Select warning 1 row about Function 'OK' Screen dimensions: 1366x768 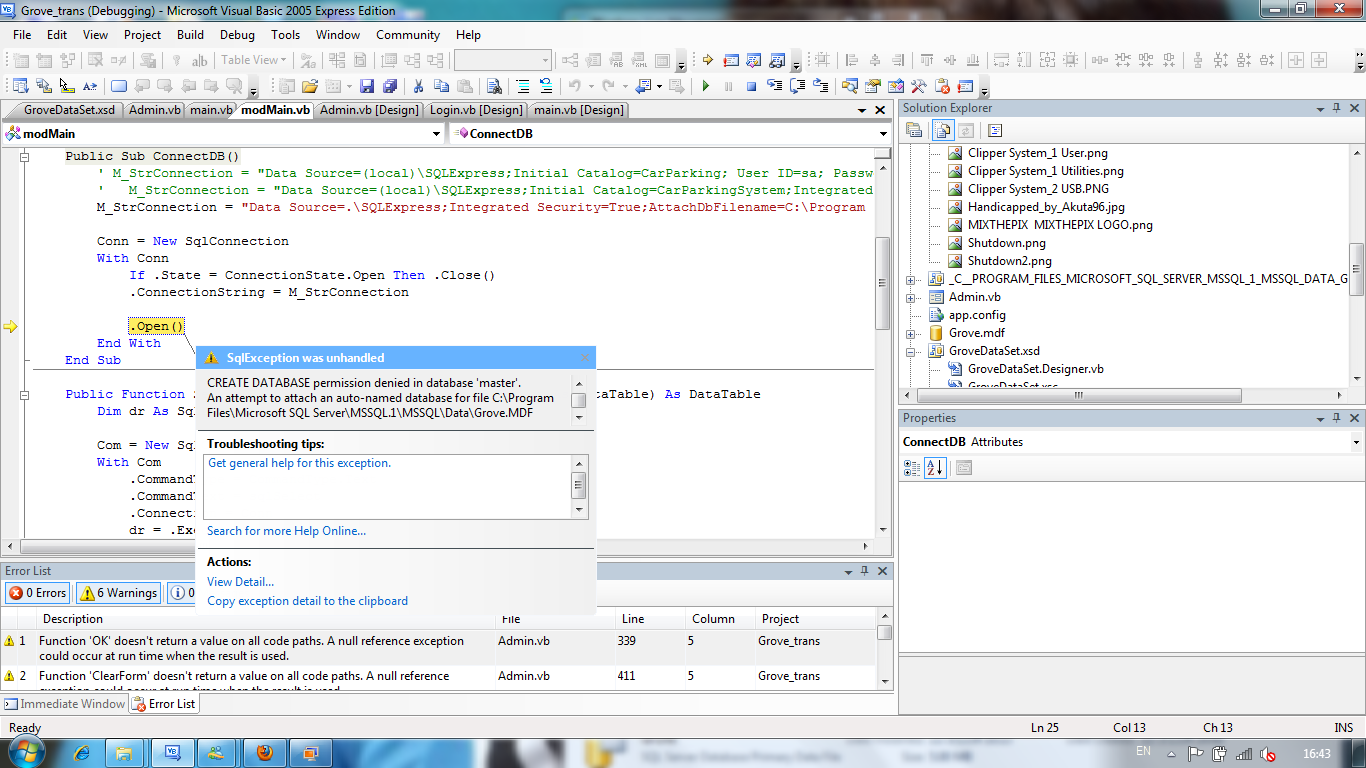point(439,648)
